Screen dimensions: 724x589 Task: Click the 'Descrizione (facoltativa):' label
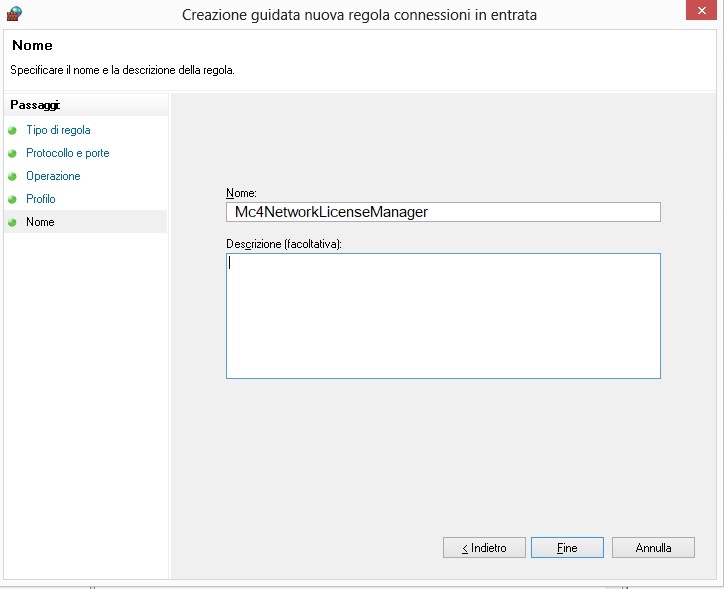(284, 243)
